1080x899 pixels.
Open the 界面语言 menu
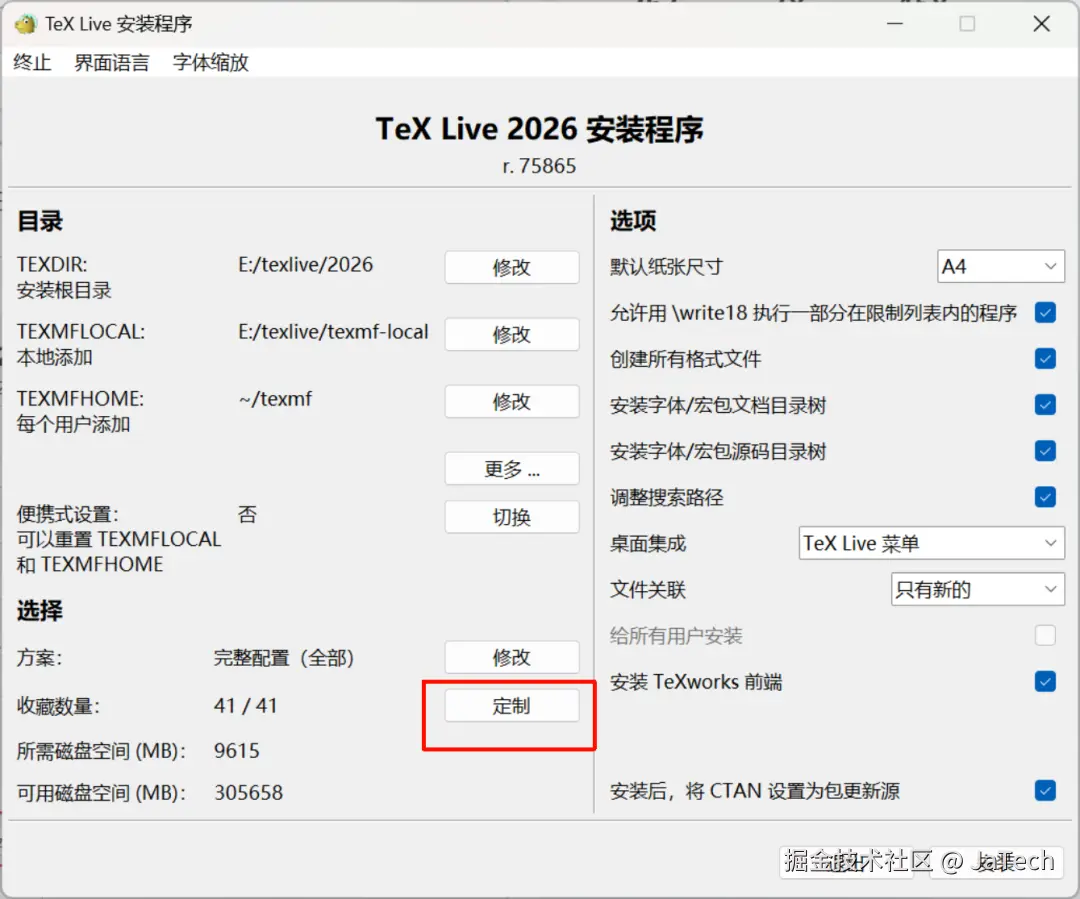[112, 63]
